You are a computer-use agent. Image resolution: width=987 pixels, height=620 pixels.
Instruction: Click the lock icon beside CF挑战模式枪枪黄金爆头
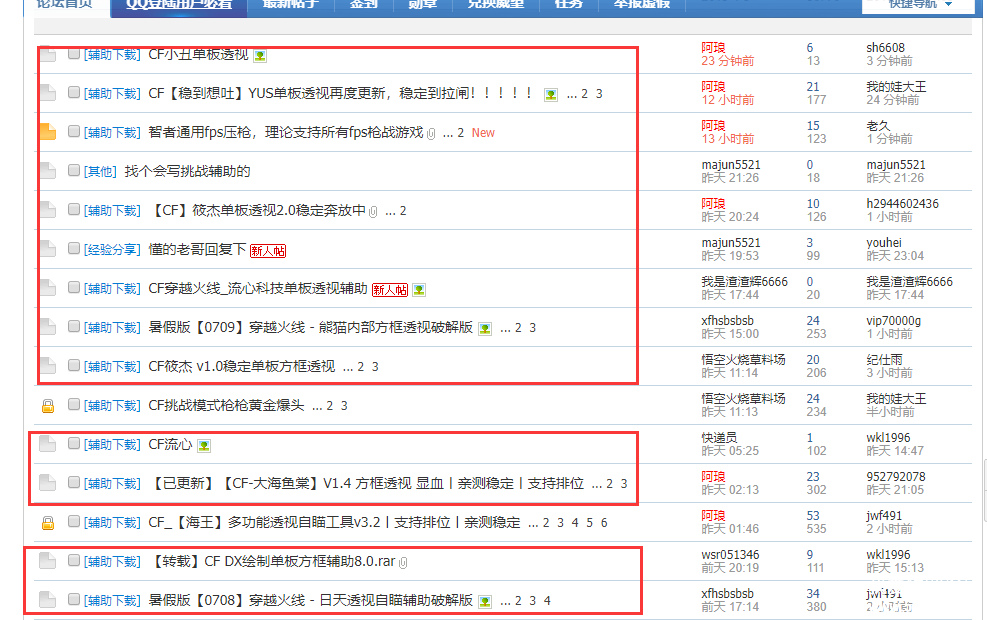(48, 406)
